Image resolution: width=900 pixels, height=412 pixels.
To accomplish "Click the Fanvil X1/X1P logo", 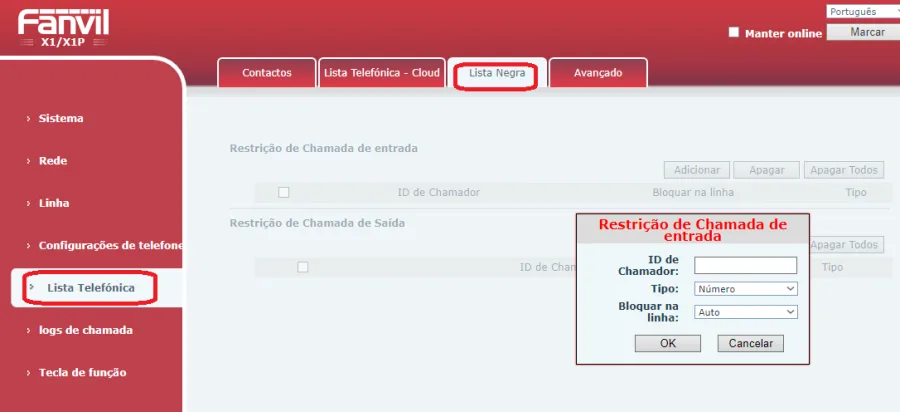I will click(63, 28).
